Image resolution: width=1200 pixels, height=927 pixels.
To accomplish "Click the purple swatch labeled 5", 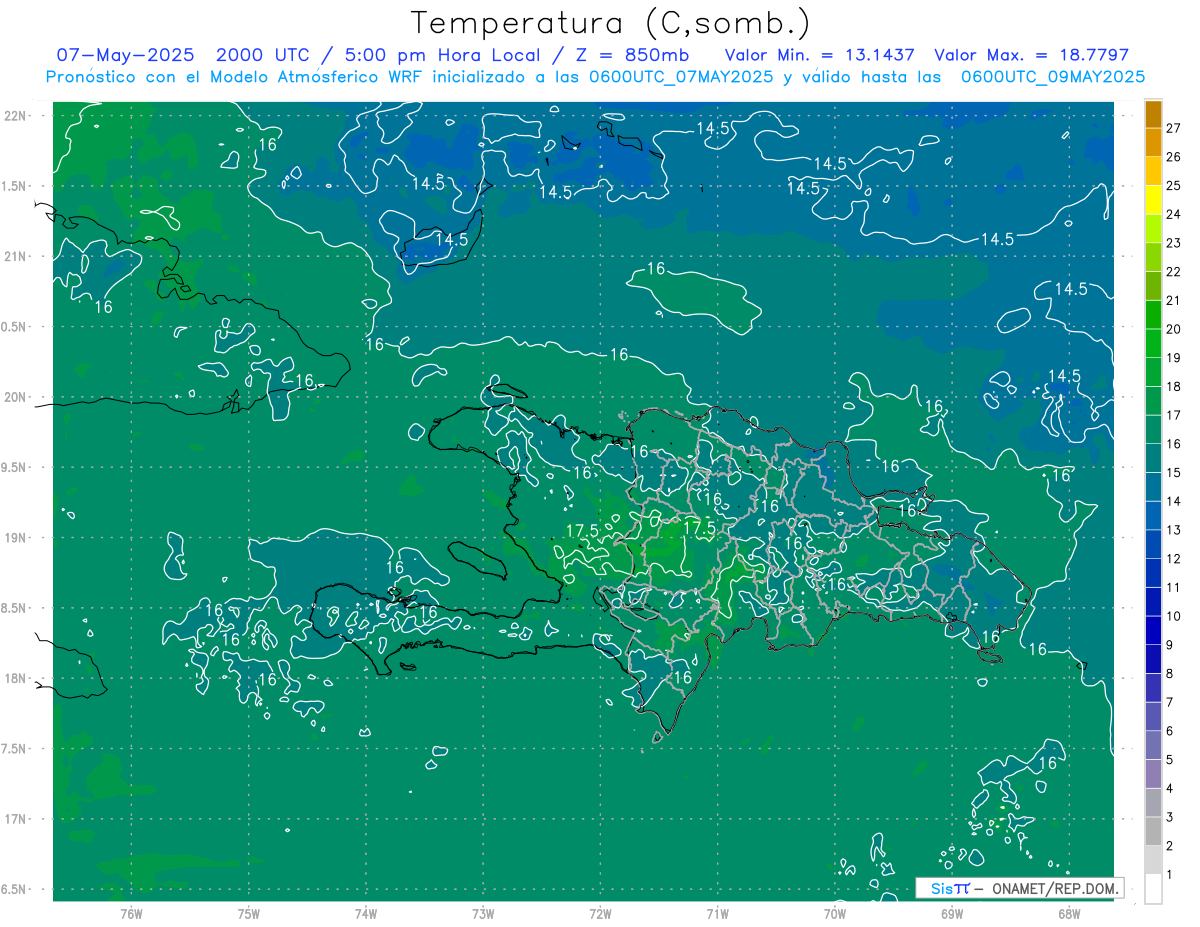I will [1153, 746].
